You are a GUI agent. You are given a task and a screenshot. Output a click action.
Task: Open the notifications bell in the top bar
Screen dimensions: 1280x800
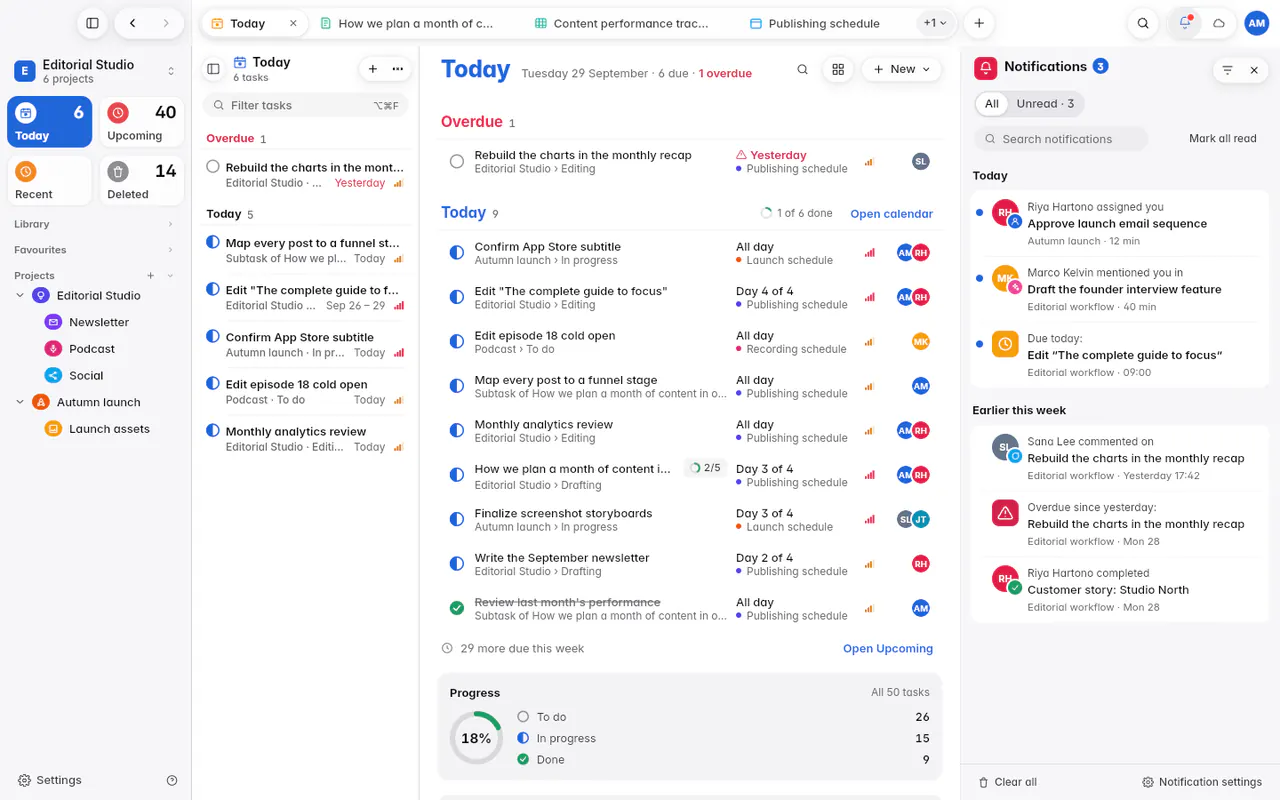[1185, 23]
